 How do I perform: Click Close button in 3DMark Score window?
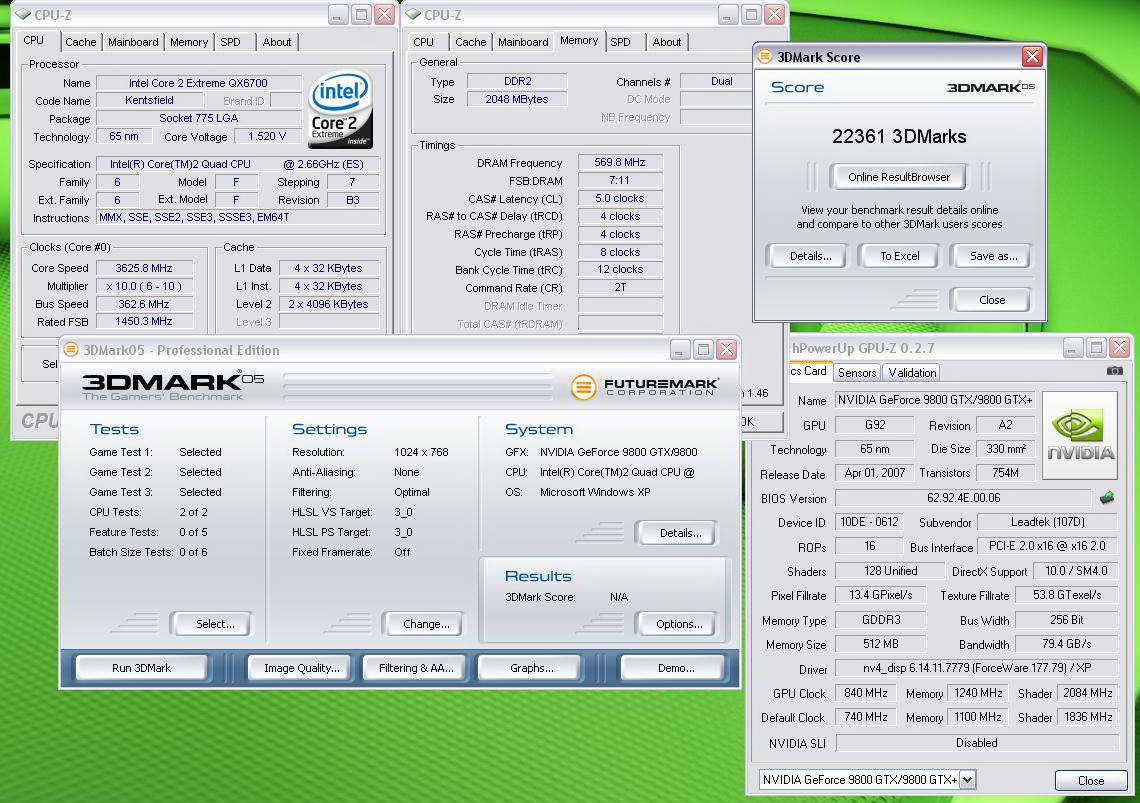point(992,300)
